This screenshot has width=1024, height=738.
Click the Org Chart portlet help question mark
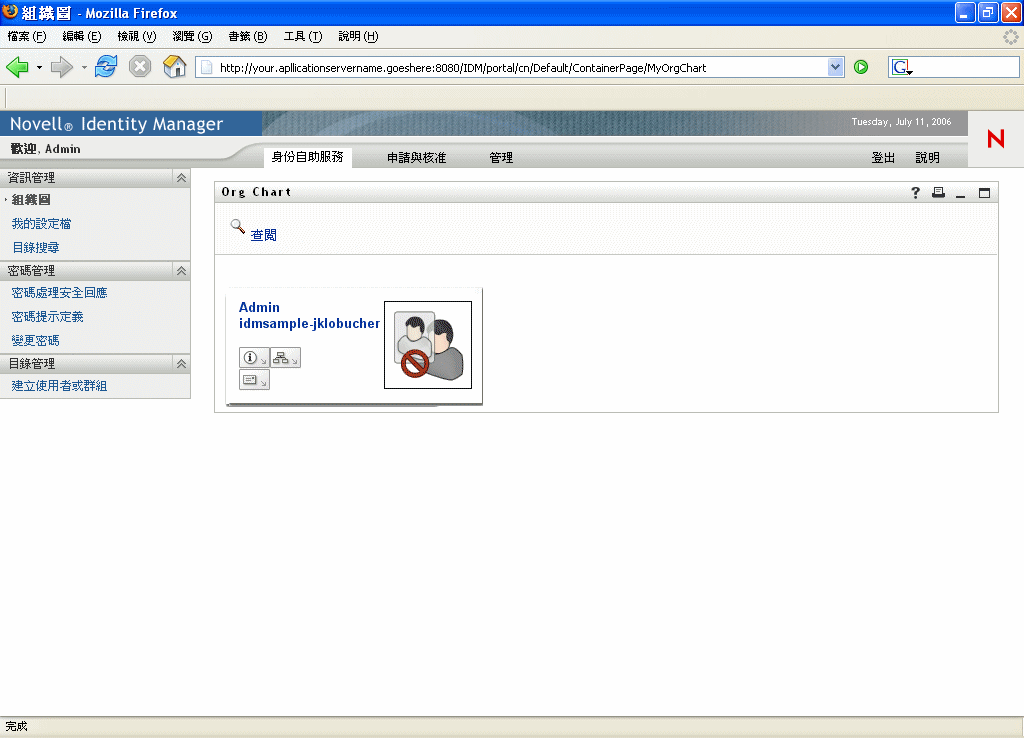tap(915, 193)
